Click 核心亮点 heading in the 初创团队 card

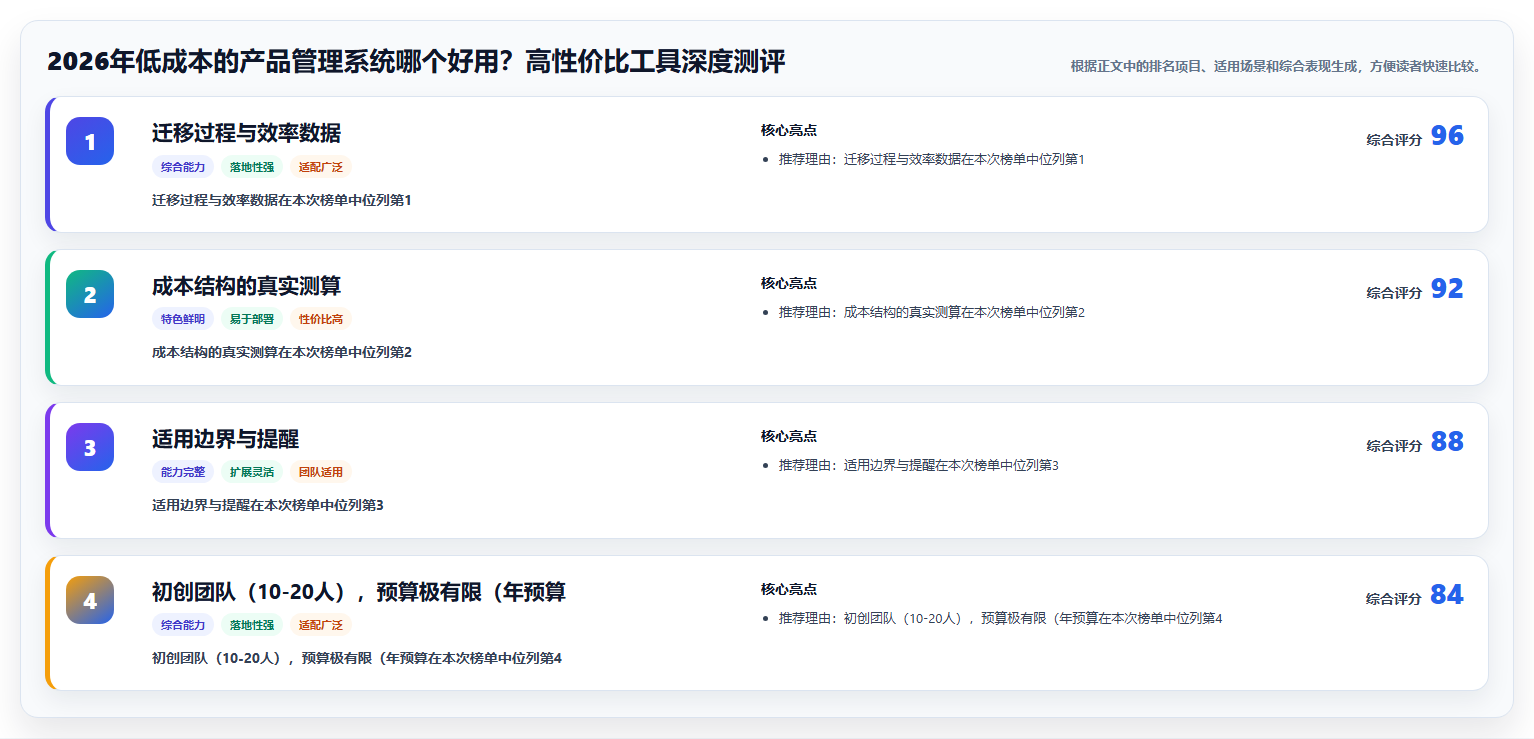[789, 589]
